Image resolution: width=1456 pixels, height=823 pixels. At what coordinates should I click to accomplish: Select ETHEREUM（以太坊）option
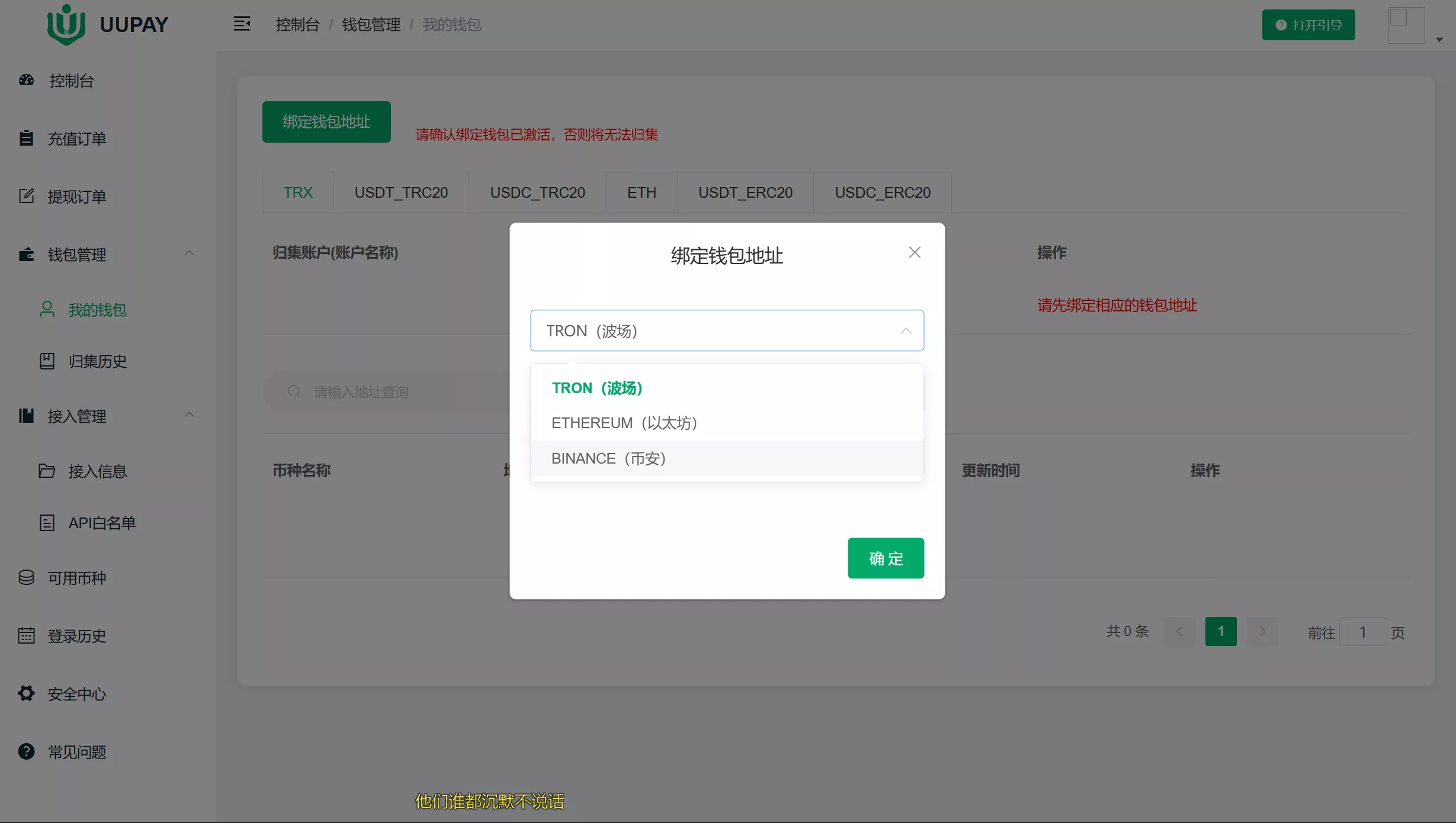click(x=624, y=423)
